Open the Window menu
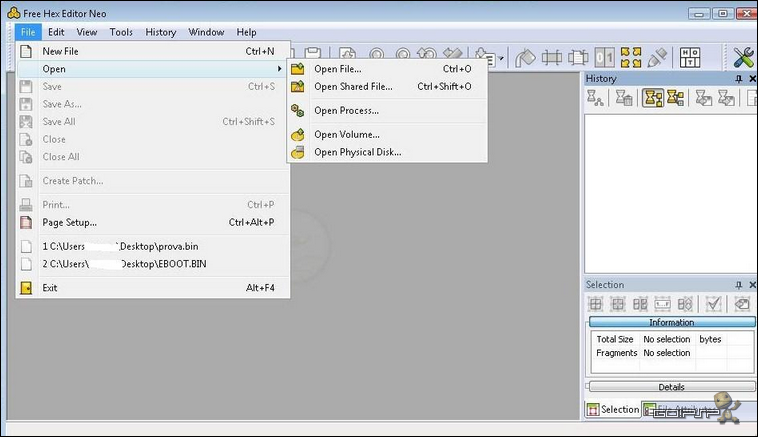 click(206, 32)
